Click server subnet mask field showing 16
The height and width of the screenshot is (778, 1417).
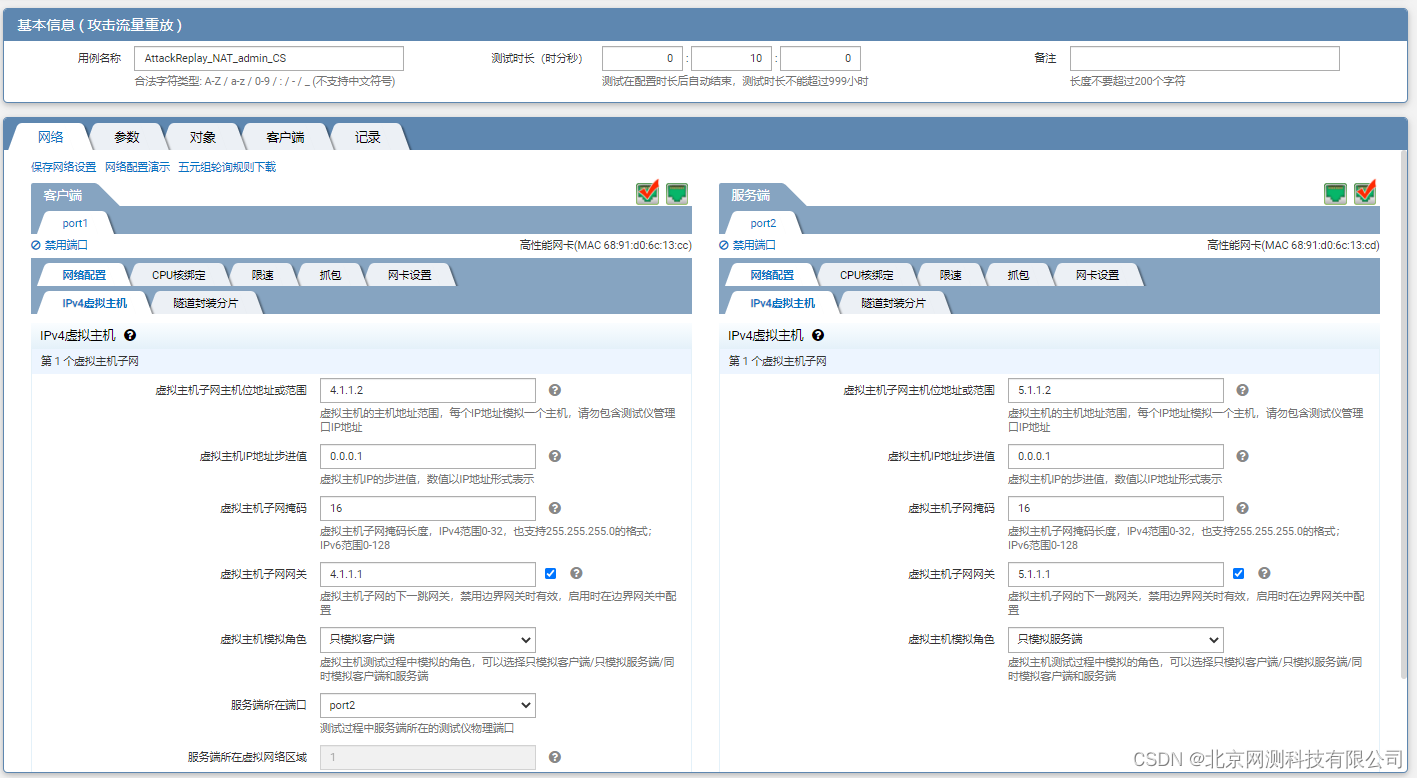(1116, 508)
